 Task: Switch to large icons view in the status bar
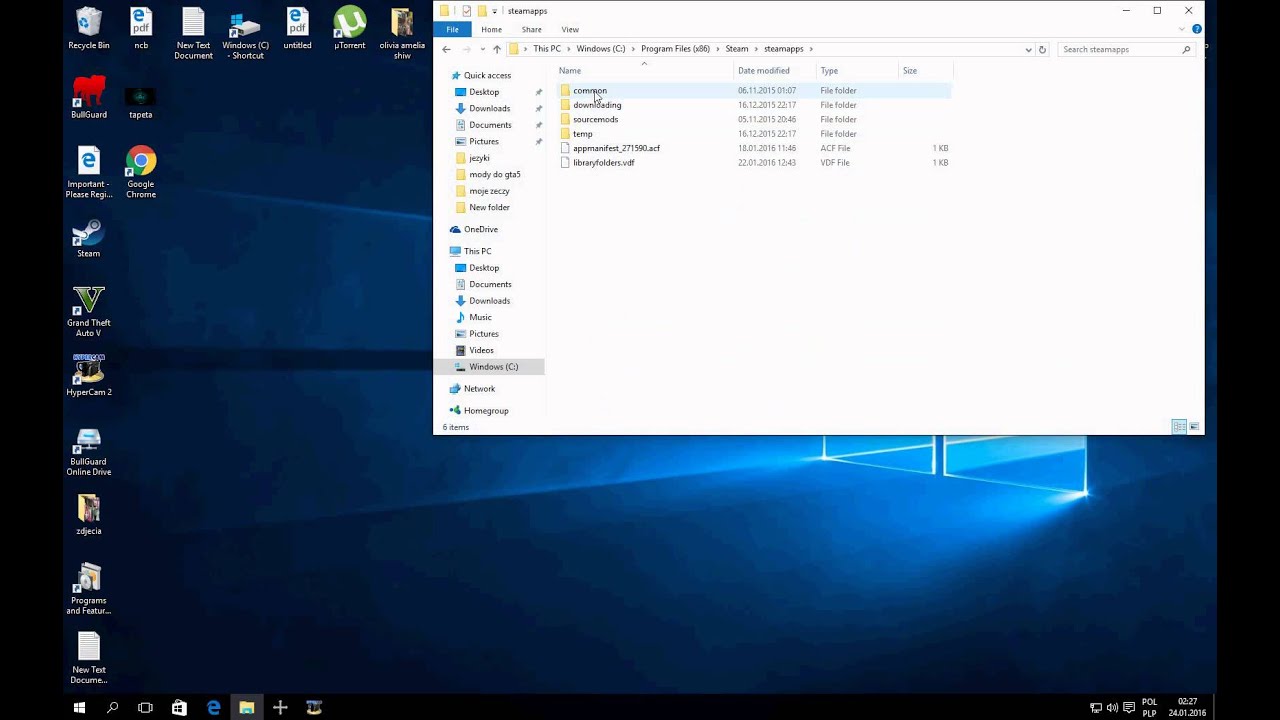click(x=1194, y=427)
